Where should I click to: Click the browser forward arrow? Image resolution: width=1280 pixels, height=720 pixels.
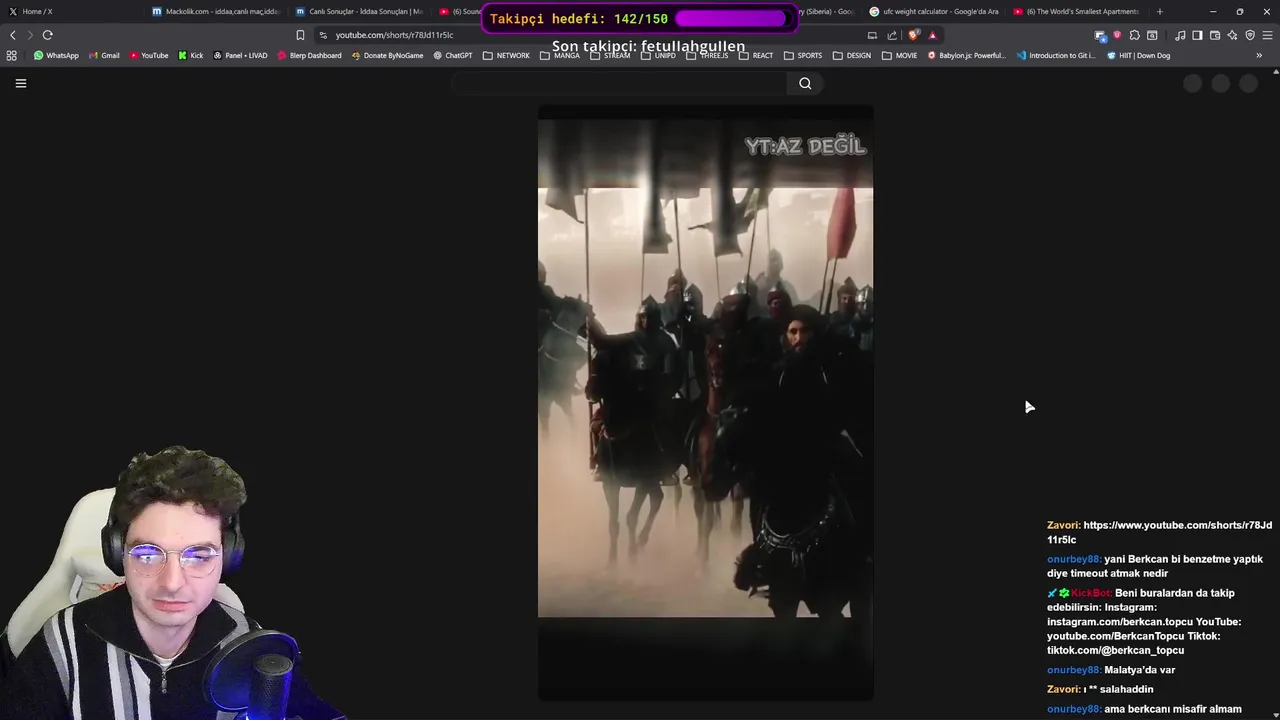coord(29,35)
